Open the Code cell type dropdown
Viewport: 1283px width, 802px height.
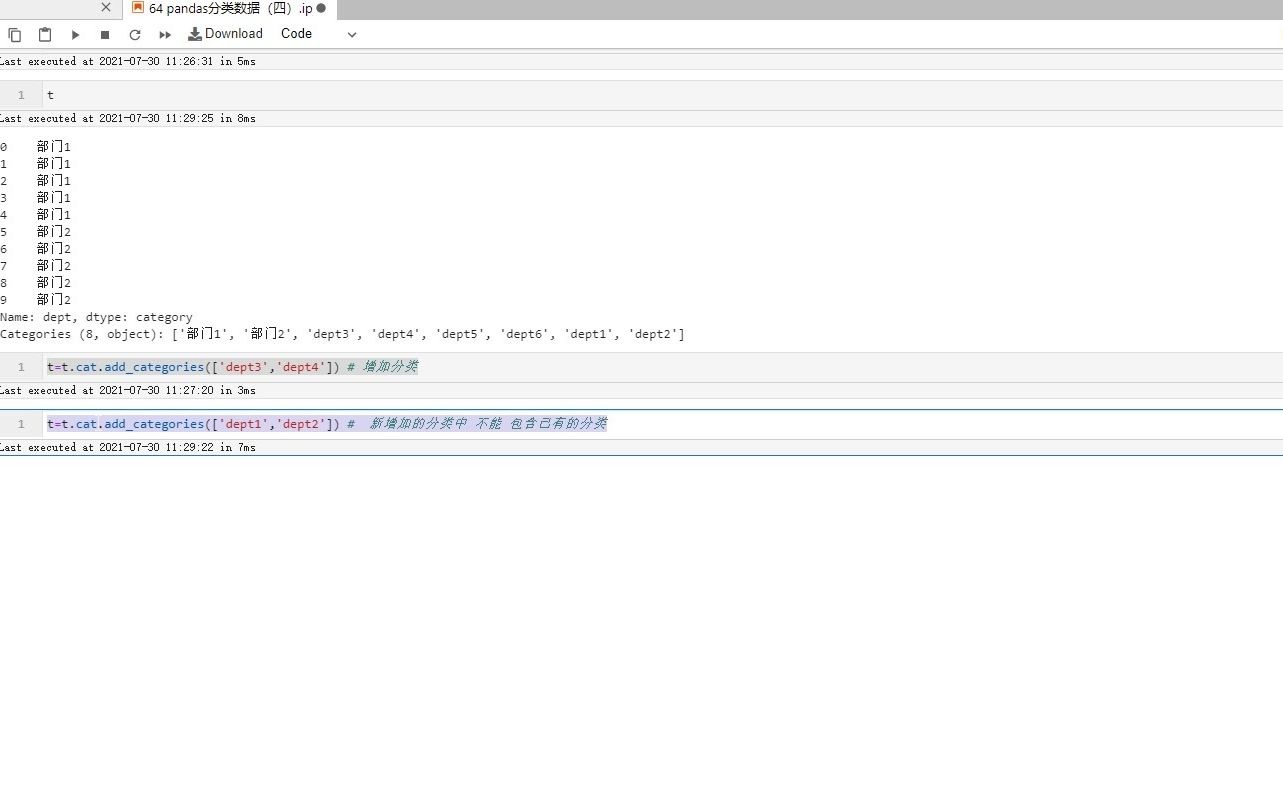[318, 34]
